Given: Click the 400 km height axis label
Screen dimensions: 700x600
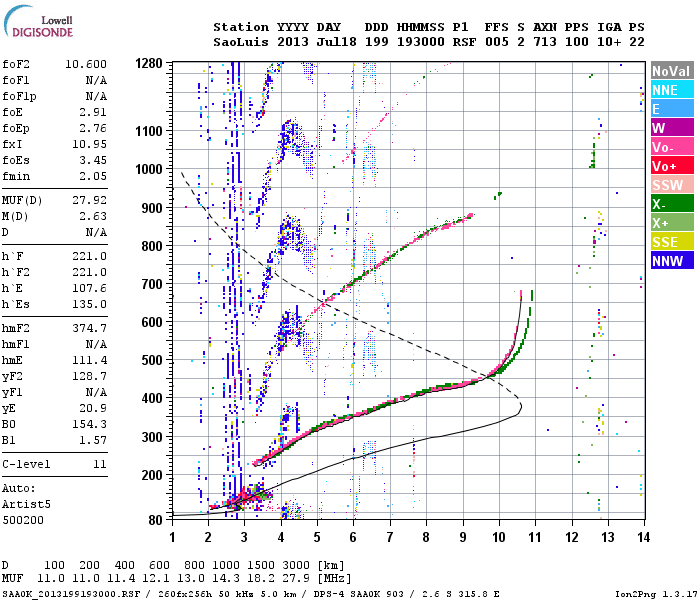Looking at the screenshot, I should (x=152, y=398).
